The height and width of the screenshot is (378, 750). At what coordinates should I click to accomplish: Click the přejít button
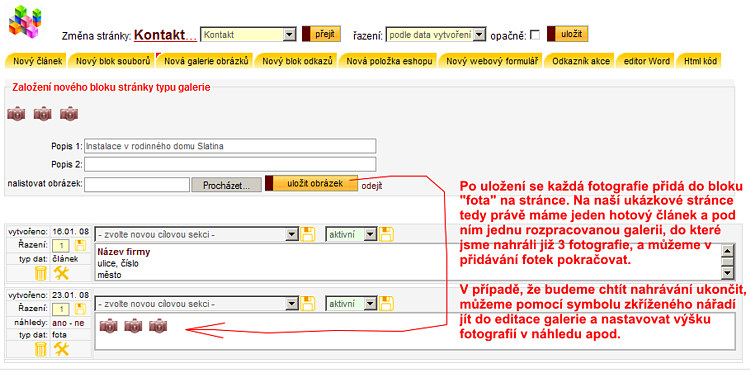pos(321,34)
